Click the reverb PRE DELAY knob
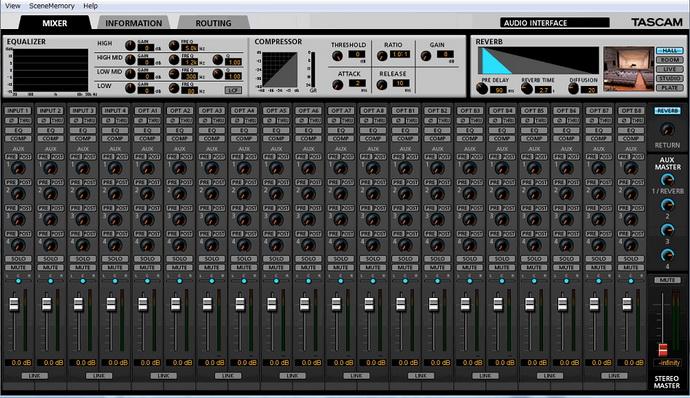 tap(483, 89)
